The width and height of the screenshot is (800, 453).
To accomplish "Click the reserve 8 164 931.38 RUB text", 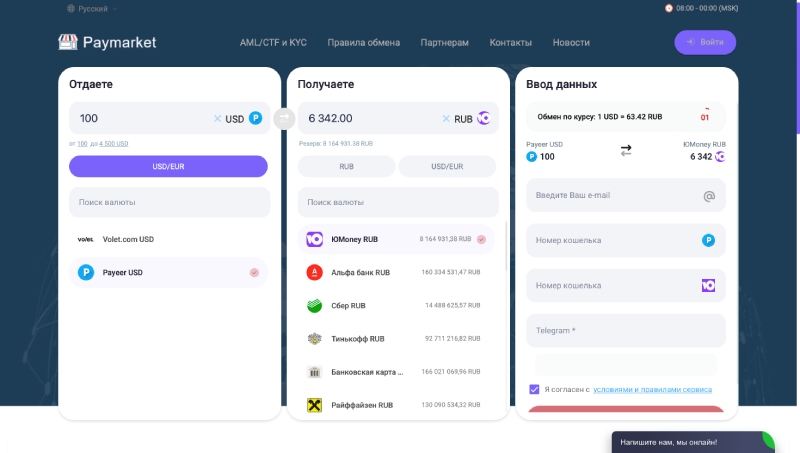I will (336, 144).
